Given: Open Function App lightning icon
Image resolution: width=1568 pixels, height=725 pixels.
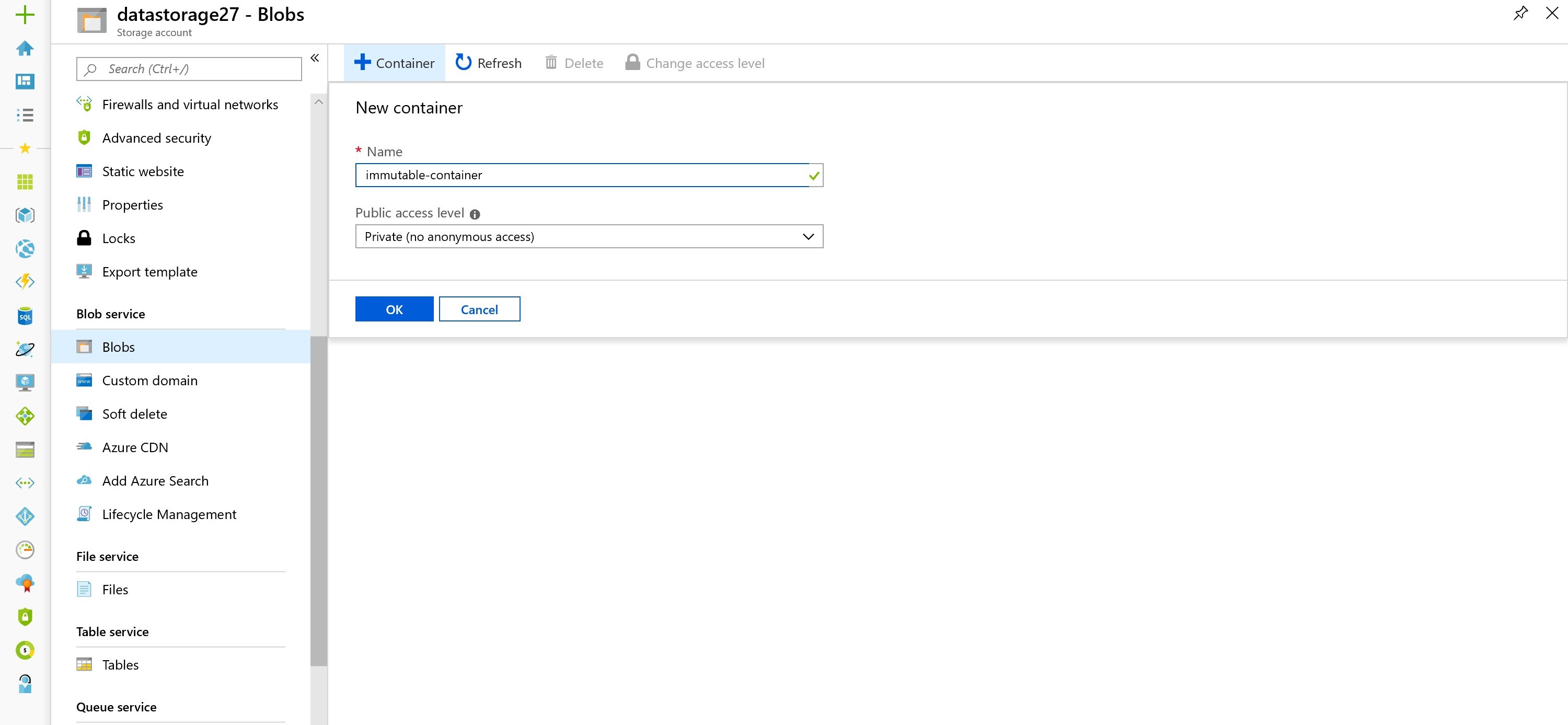Looking at the screenshot, I should [25, 282].
